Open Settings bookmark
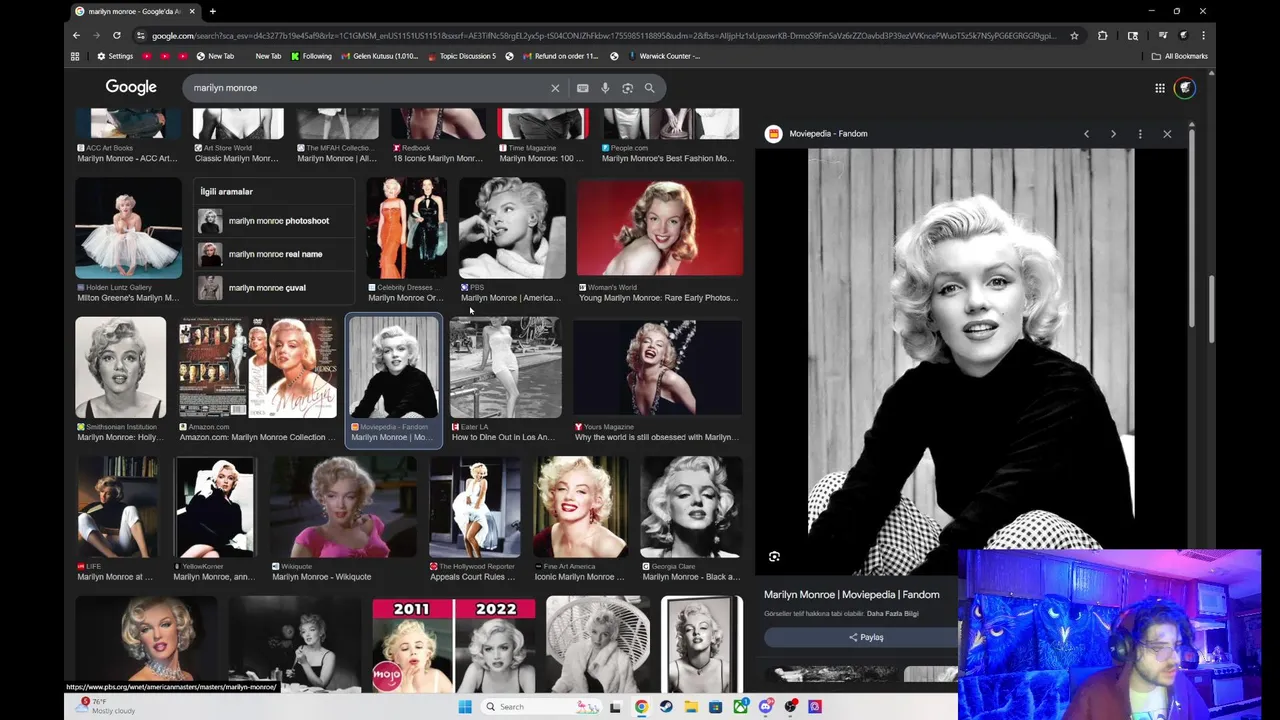Screen dimensions: 1280x720 click(115, 56)
